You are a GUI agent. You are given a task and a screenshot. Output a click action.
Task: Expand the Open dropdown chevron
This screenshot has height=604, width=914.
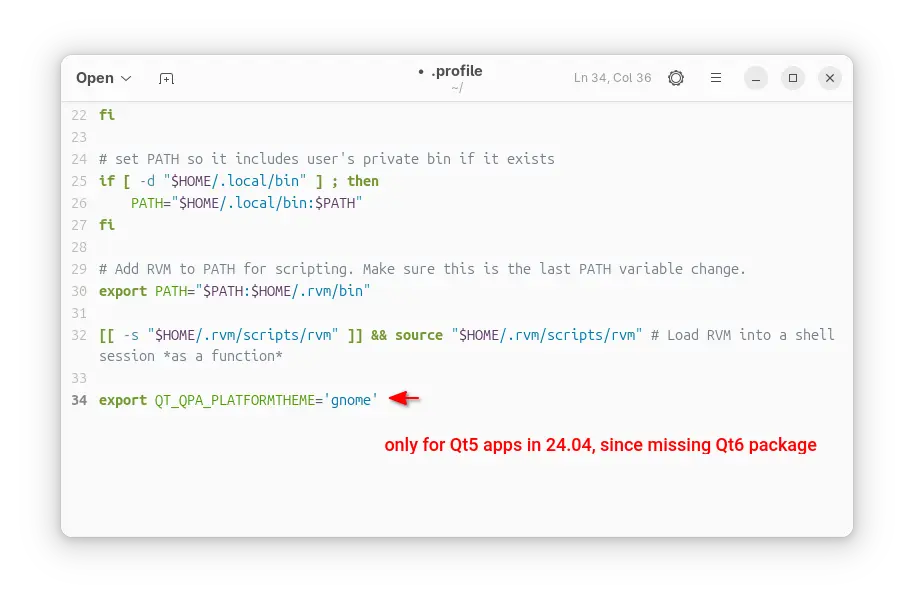(x=126, y=78)
